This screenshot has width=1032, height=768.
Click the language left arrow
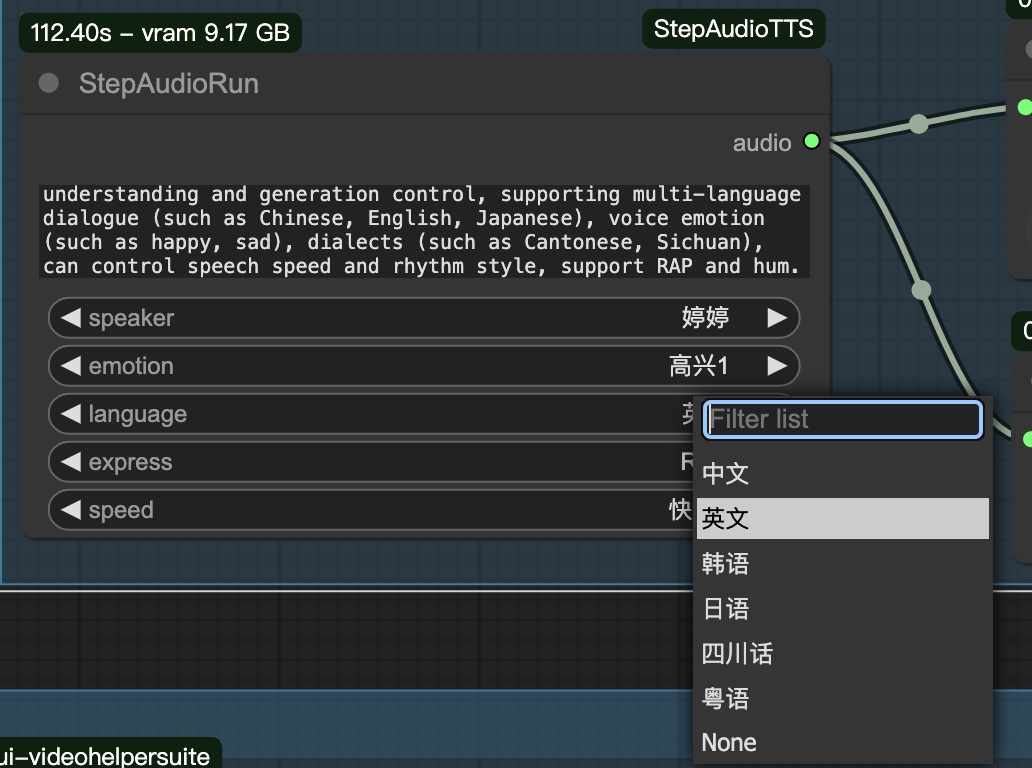point(70,414)
